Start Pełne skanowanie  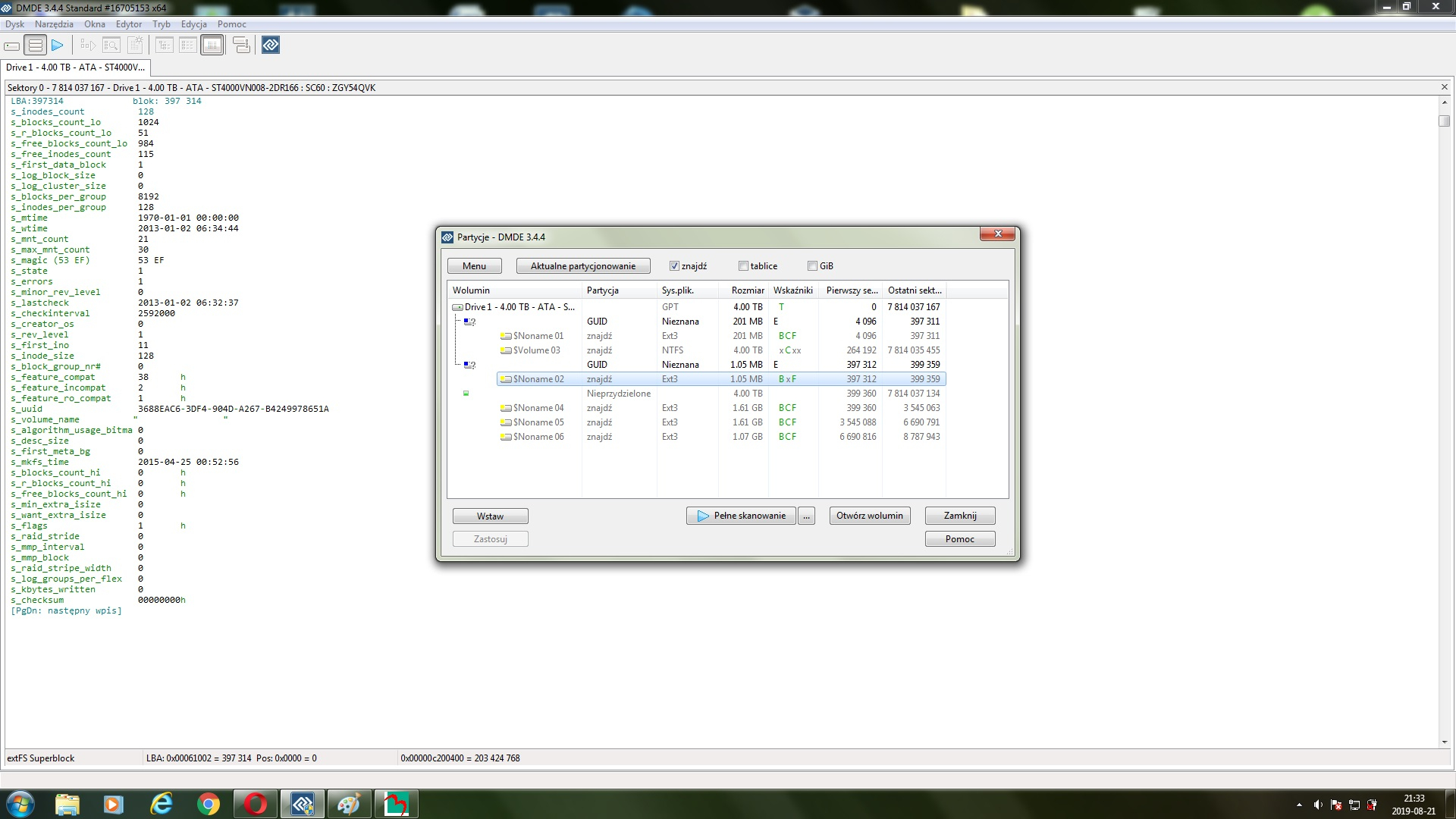click(742, 516)
